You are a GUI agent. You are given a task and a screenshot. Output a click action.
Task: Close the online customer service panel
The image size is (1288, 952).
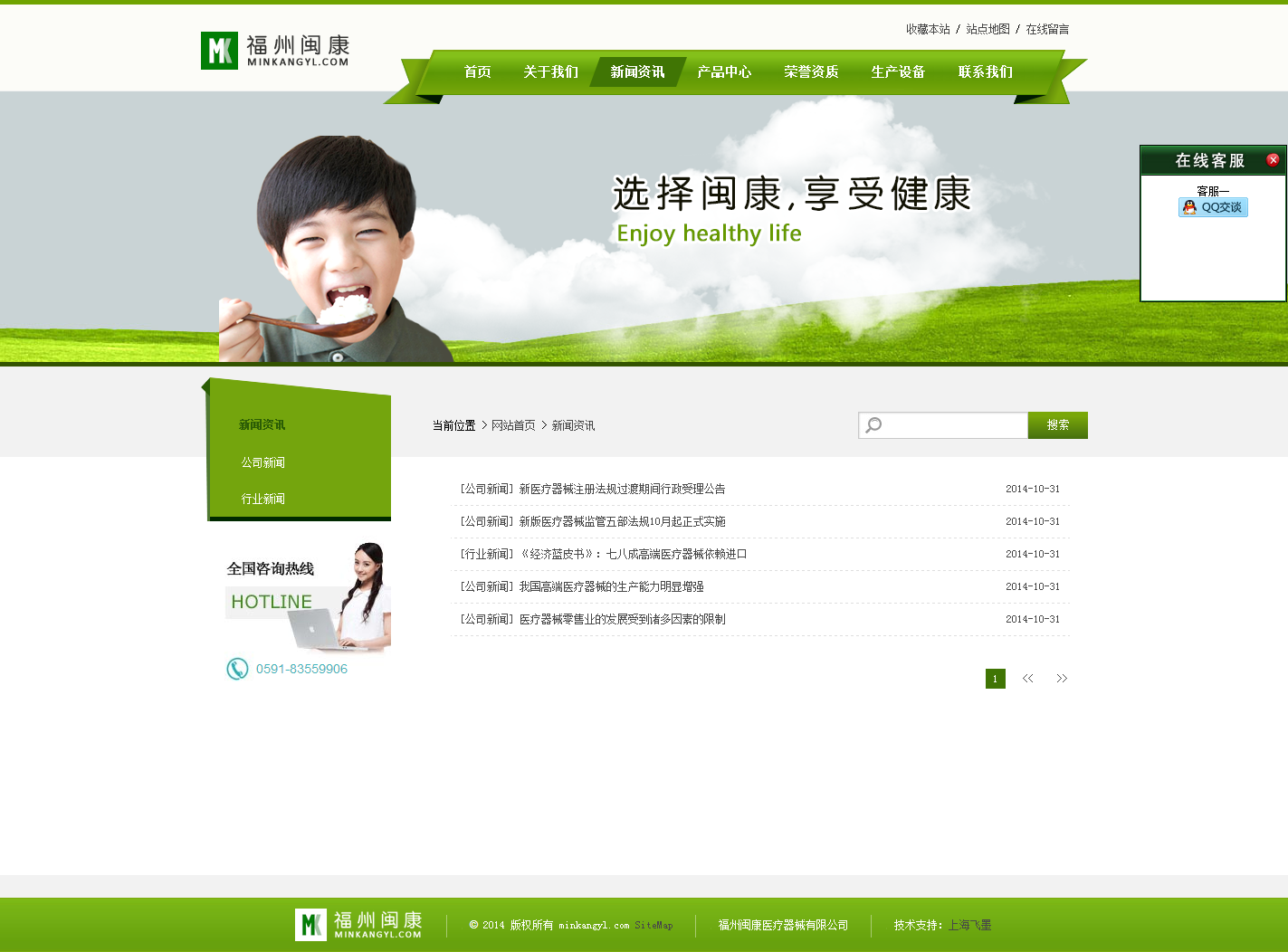pyautogui.click(x=1273, y=160)
